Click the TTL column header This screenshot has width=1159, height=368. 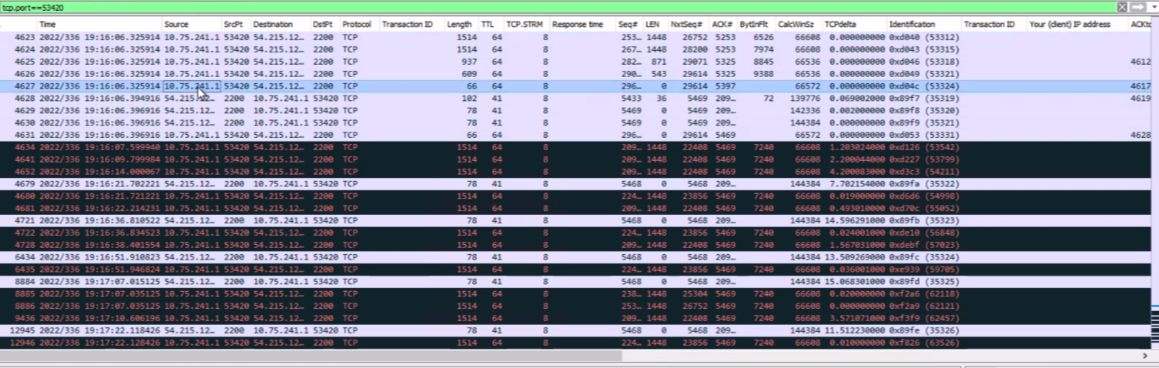tap(491, 24)
